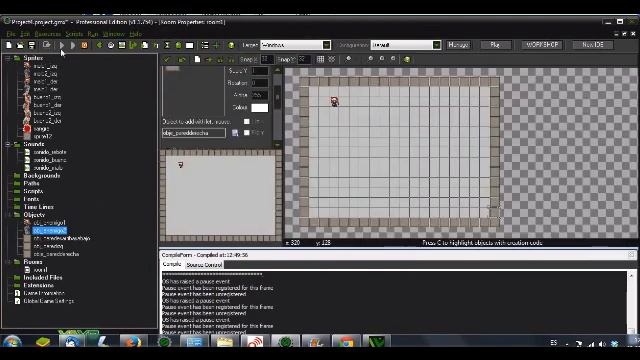This screenshot has width=640, height=360.
Task: Click the properties panel vertical scrollbar
Action: click(x=278, y=107)
